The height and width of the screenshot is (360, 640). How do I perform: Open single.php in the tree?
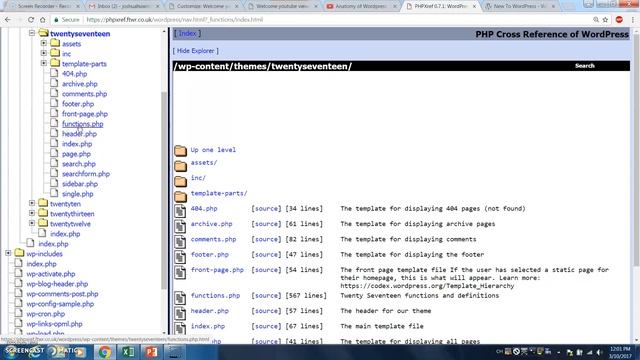(78, 194)
